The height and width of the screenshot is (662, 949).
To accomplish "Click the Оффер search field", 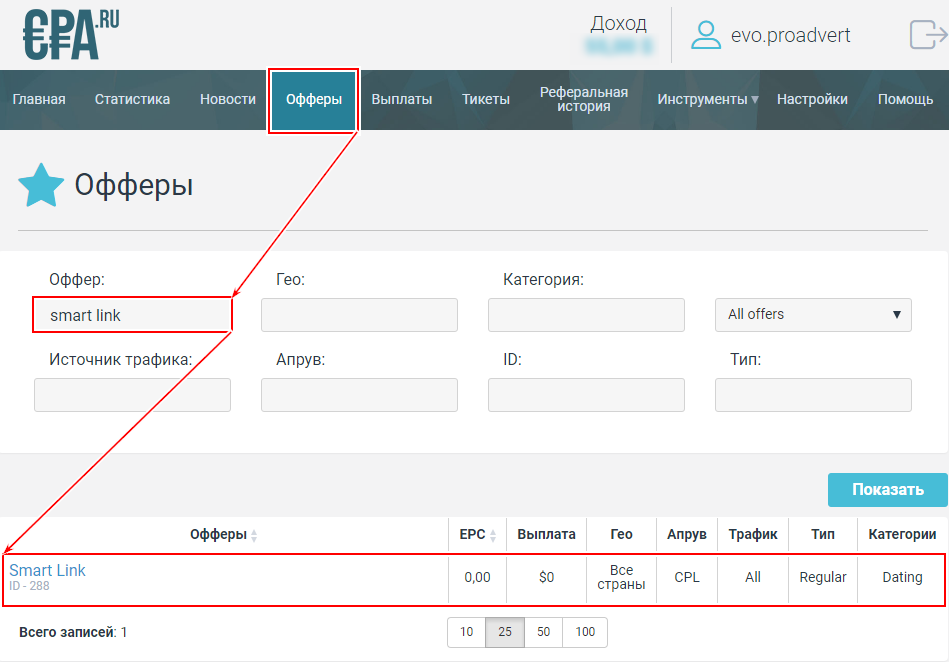I will click(132, 315).
